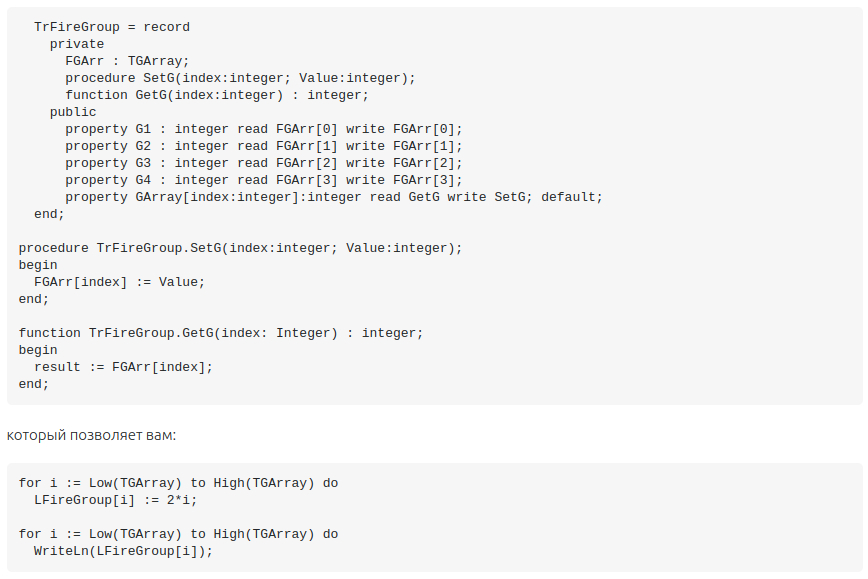
Task: Click the "result := FGArr[index];" line
Action: click(123, 367)
